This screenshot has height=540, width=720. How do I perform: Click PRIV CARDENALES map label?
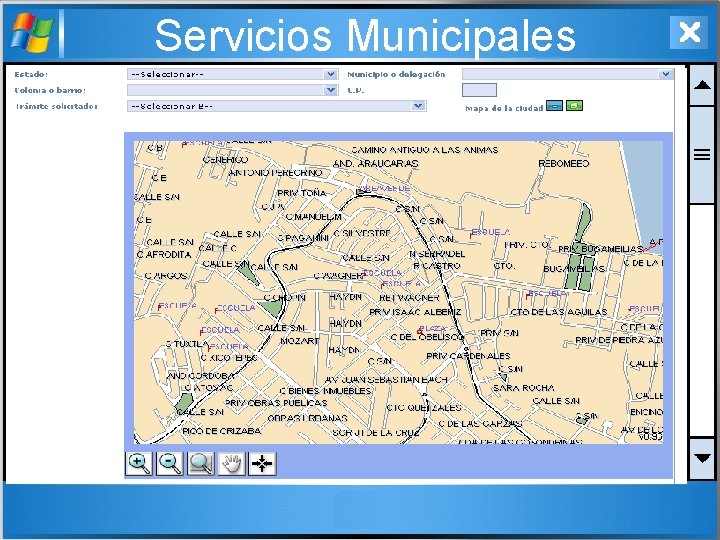click(x=468, y=355)
